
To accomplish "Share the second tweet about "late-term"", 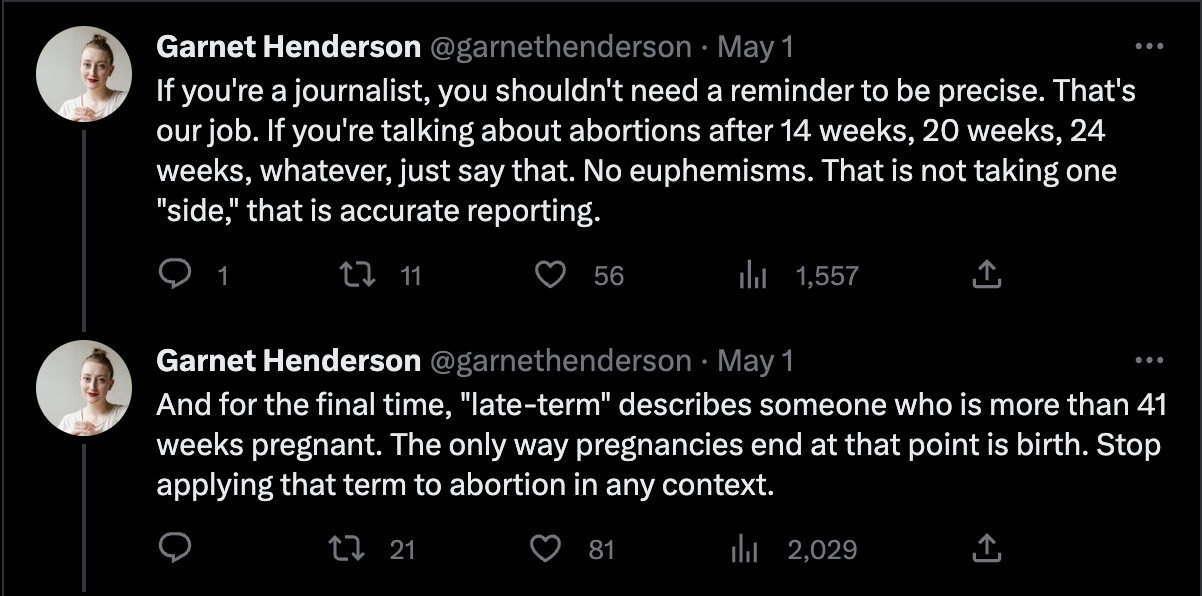I will (986, 549).
